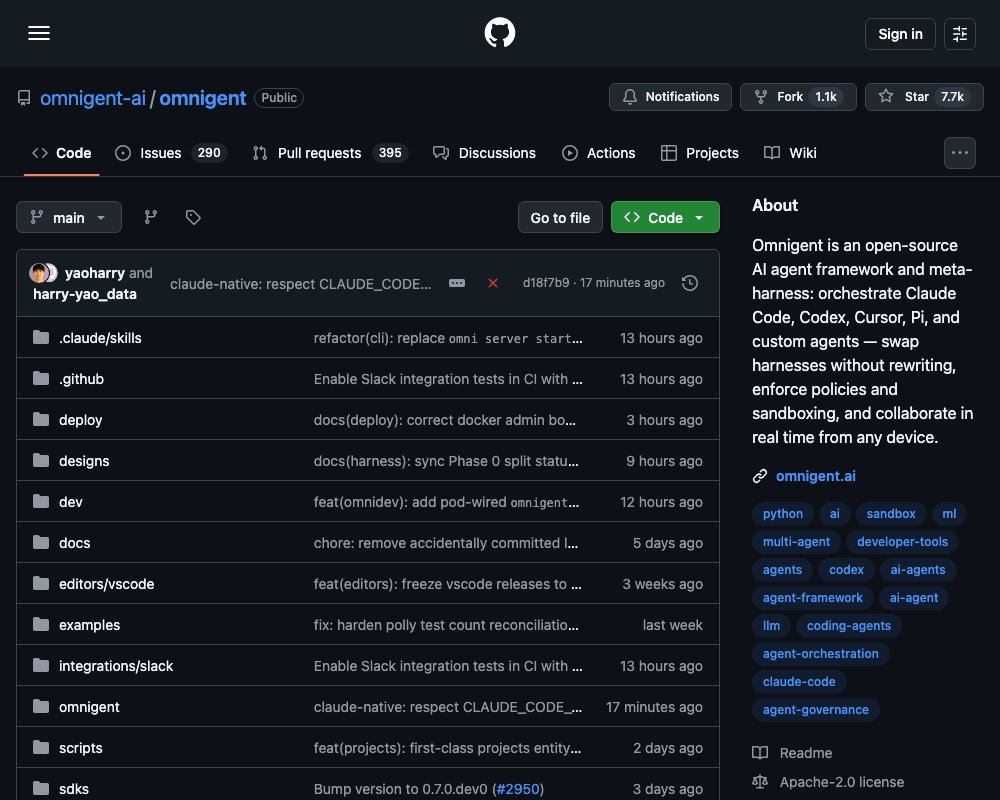Expand the main branch selector
The height and width of the screenshot is (800, 1000).
point(69,218)
